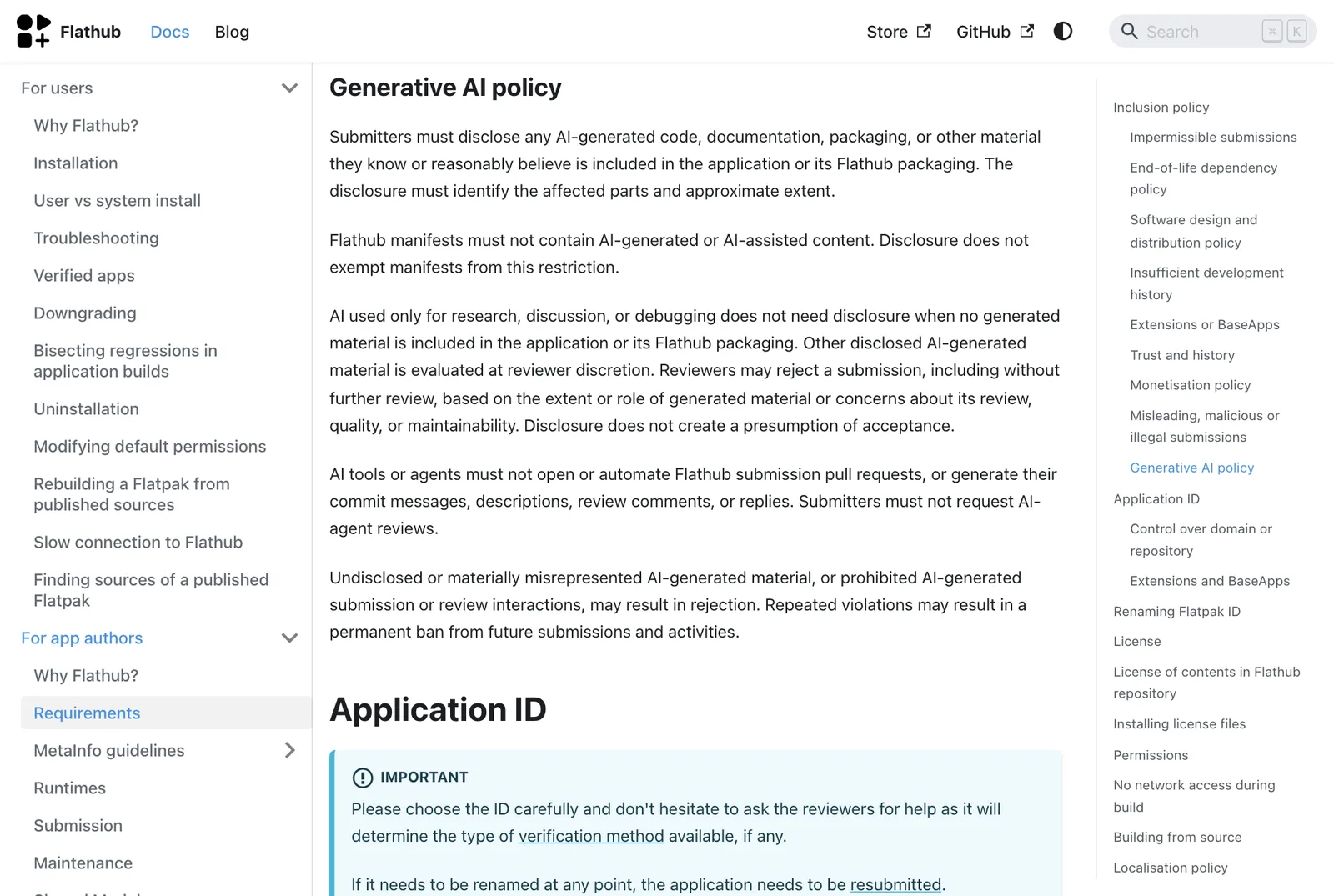Open the Runtimes sidebar page
Viewport: 1334px width, 896px height.
tap(70, 788)
